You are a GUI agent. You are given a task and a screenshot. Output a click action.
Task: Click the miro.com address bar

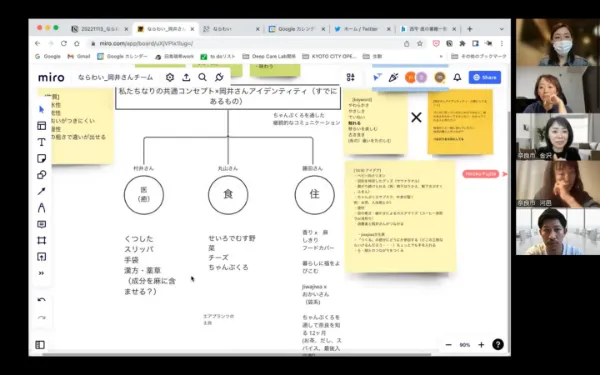(x=245, y=44)
